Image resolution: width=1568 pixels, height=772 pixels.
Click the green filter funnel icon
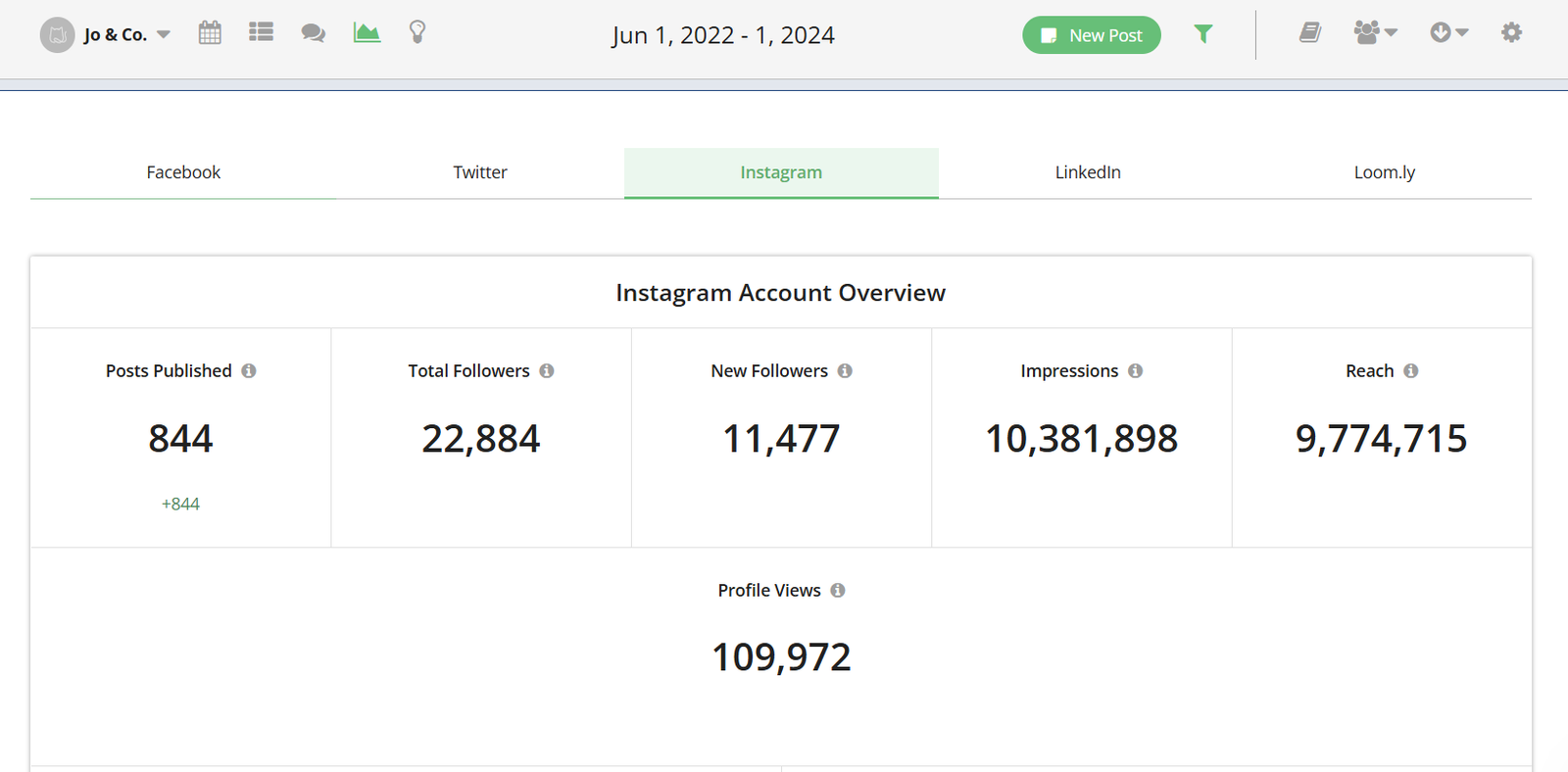tap(1203, 34)
